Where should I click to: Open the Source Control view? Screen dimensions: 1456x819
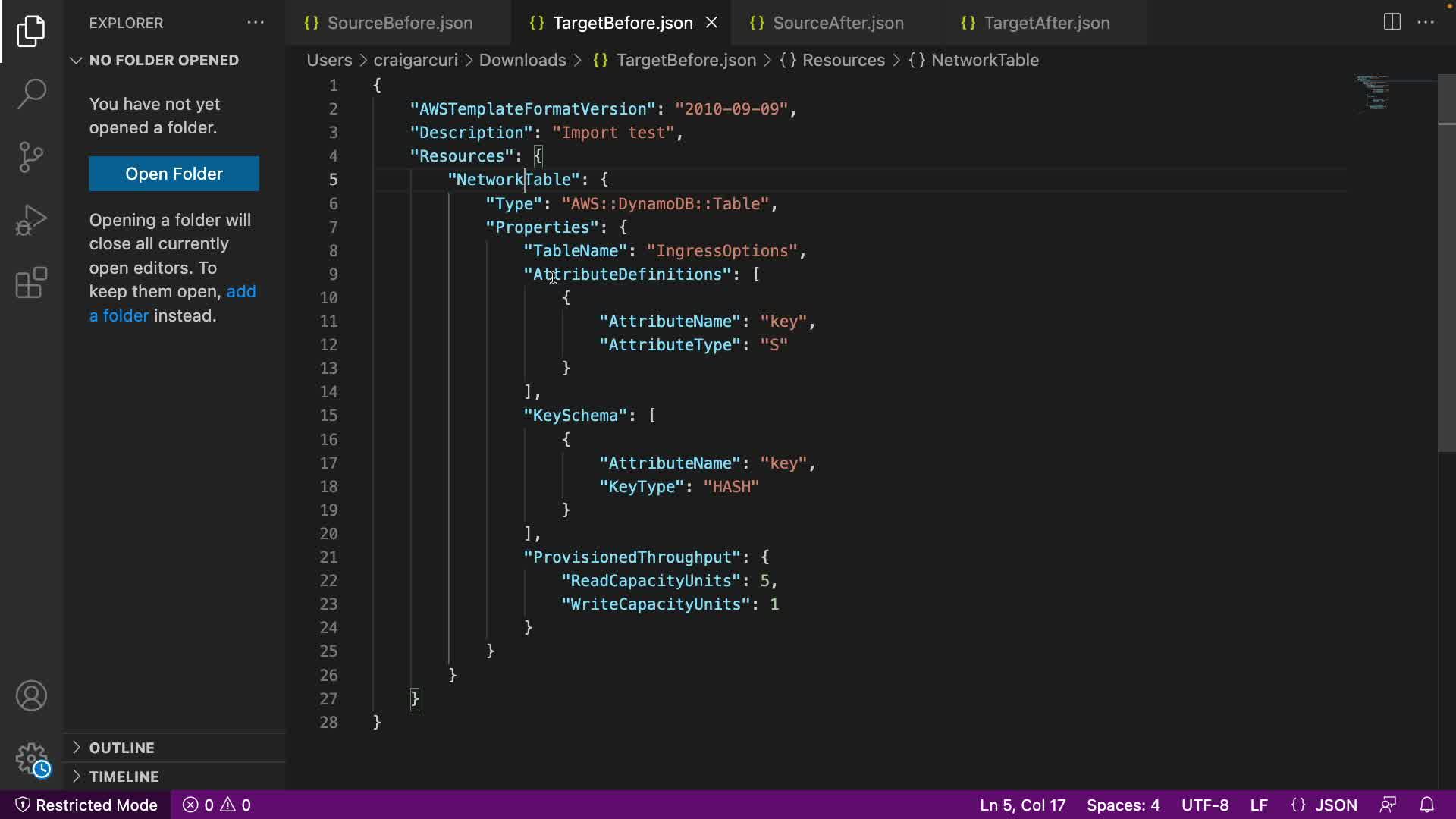[x=31, y=157]
